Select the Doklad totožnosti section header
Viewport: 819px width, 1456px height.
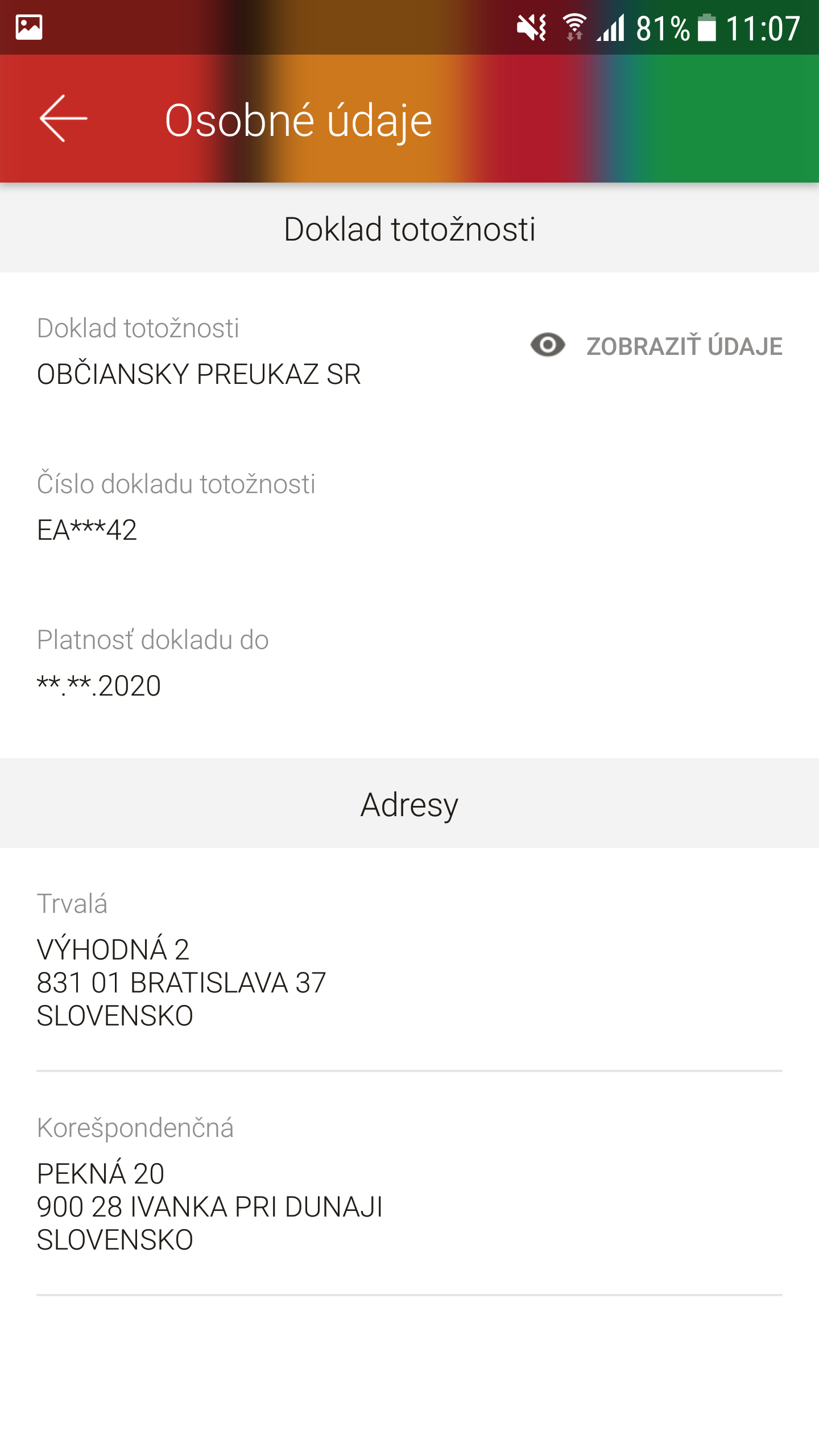pos(409,228)
